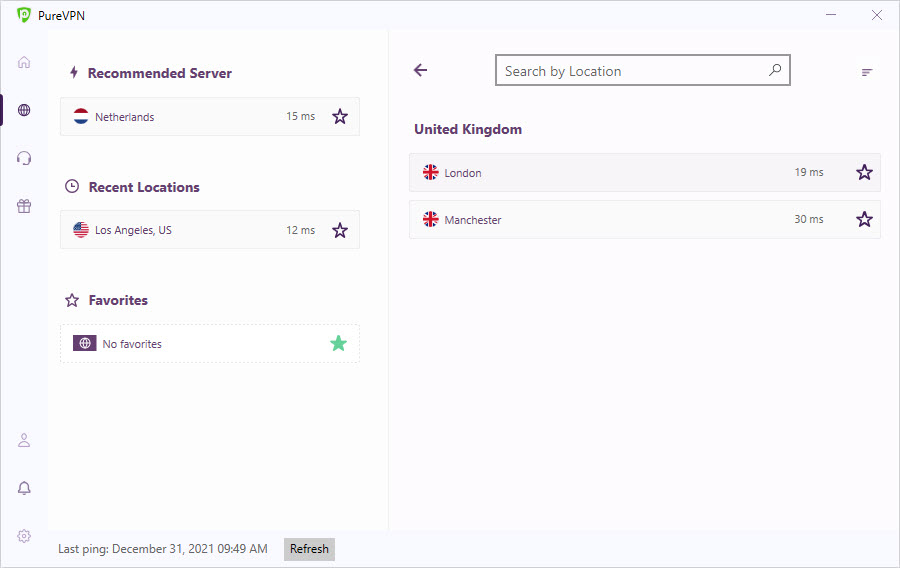The width and height of the screenshot is (900, 568).
Task: Click the clock icon beside Recent Locations
Action: pos(72,186)
